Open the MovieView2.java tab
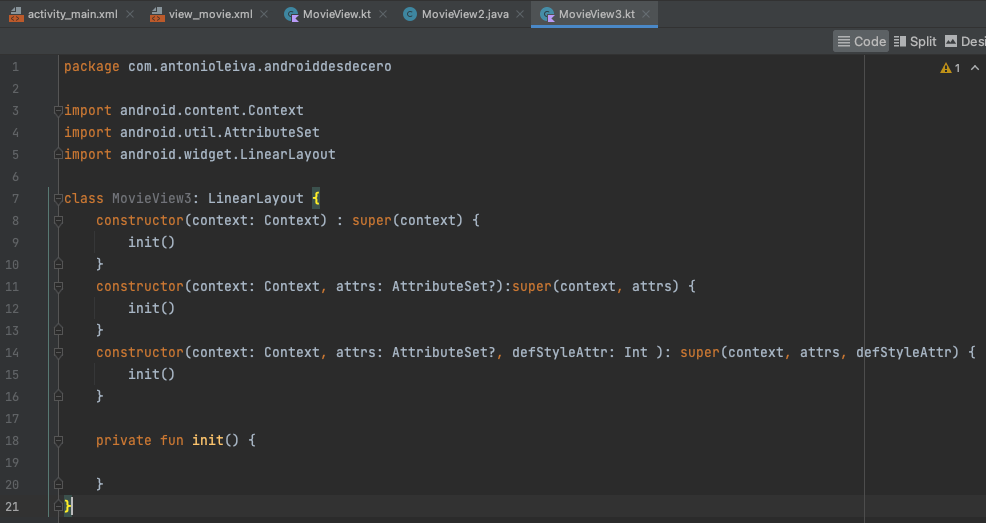The width and height of the screenshot is (986, 523). 465,14
